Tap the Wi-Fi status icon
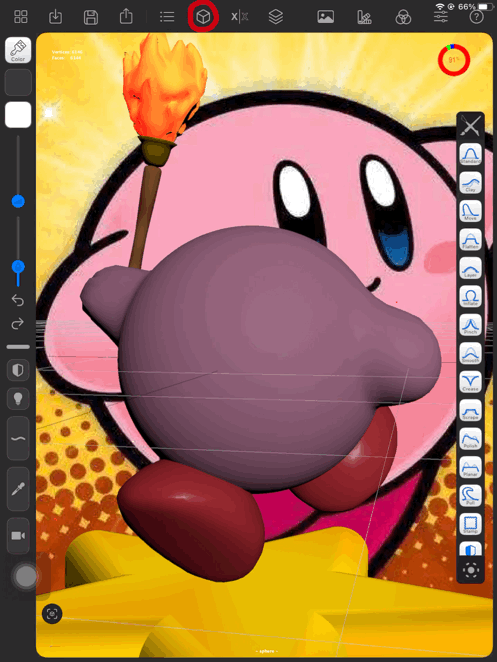The width and height of the screenshot is (497, 662). (440, 7)
